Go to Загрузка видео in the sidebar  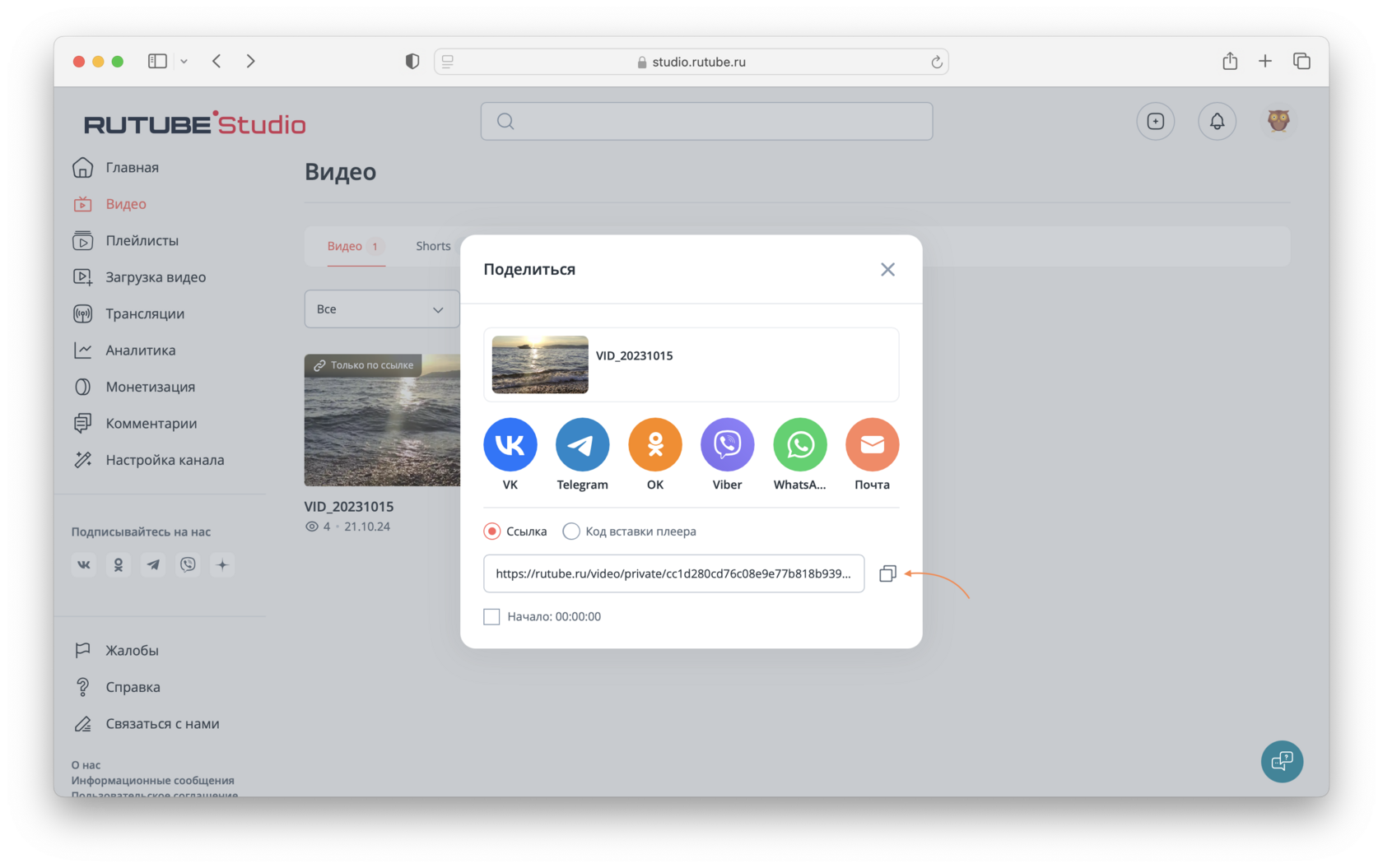[x=140, y=277]
